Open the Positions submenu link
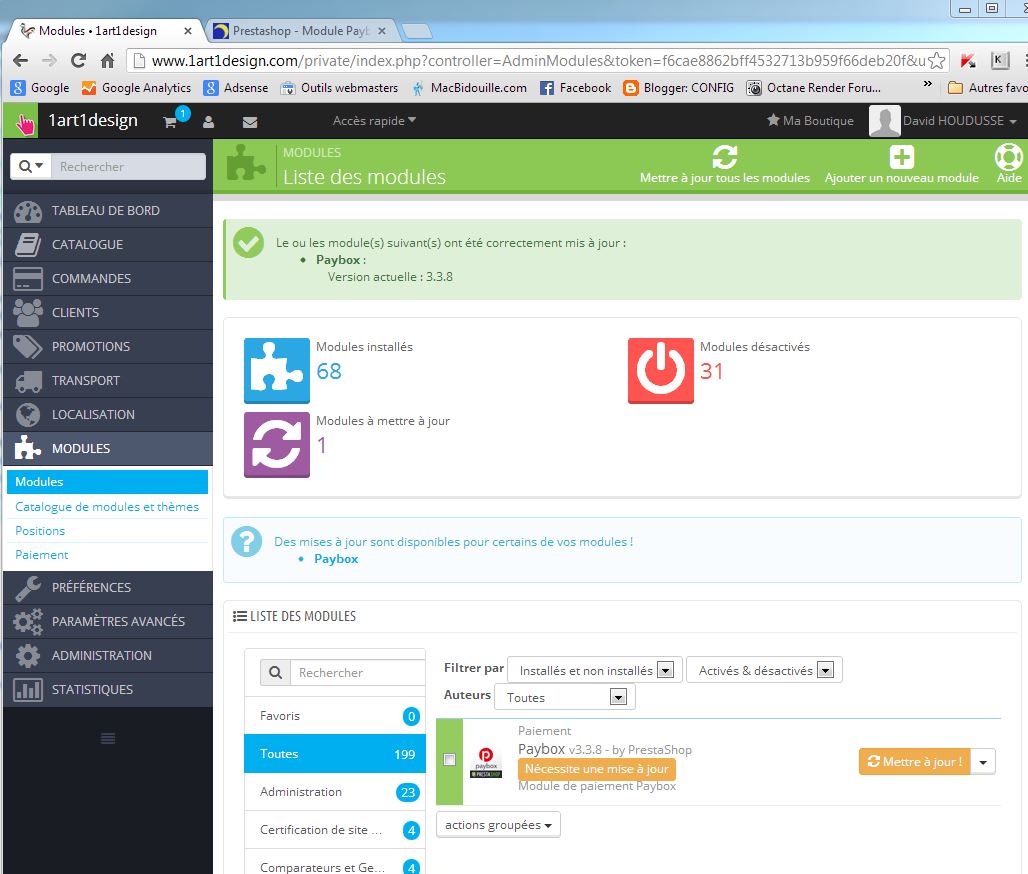Screen dimensions: 1028x874 (x=40, y=531)
